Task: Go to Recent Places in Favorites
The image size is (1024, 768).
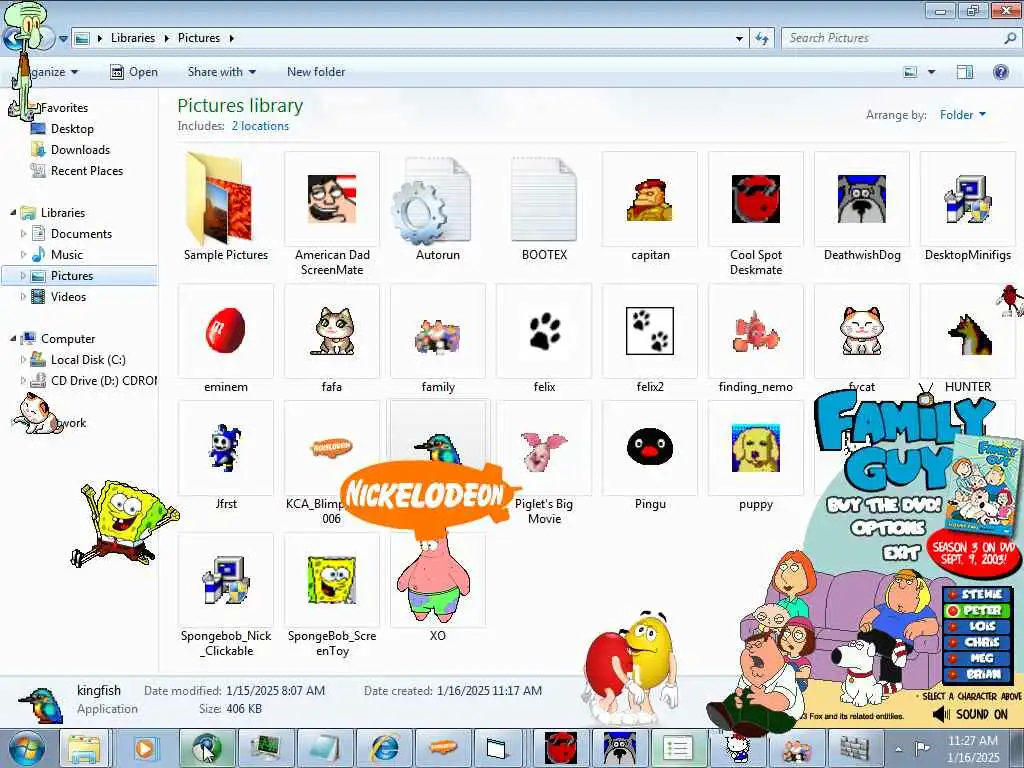Action: pos(86,170)
